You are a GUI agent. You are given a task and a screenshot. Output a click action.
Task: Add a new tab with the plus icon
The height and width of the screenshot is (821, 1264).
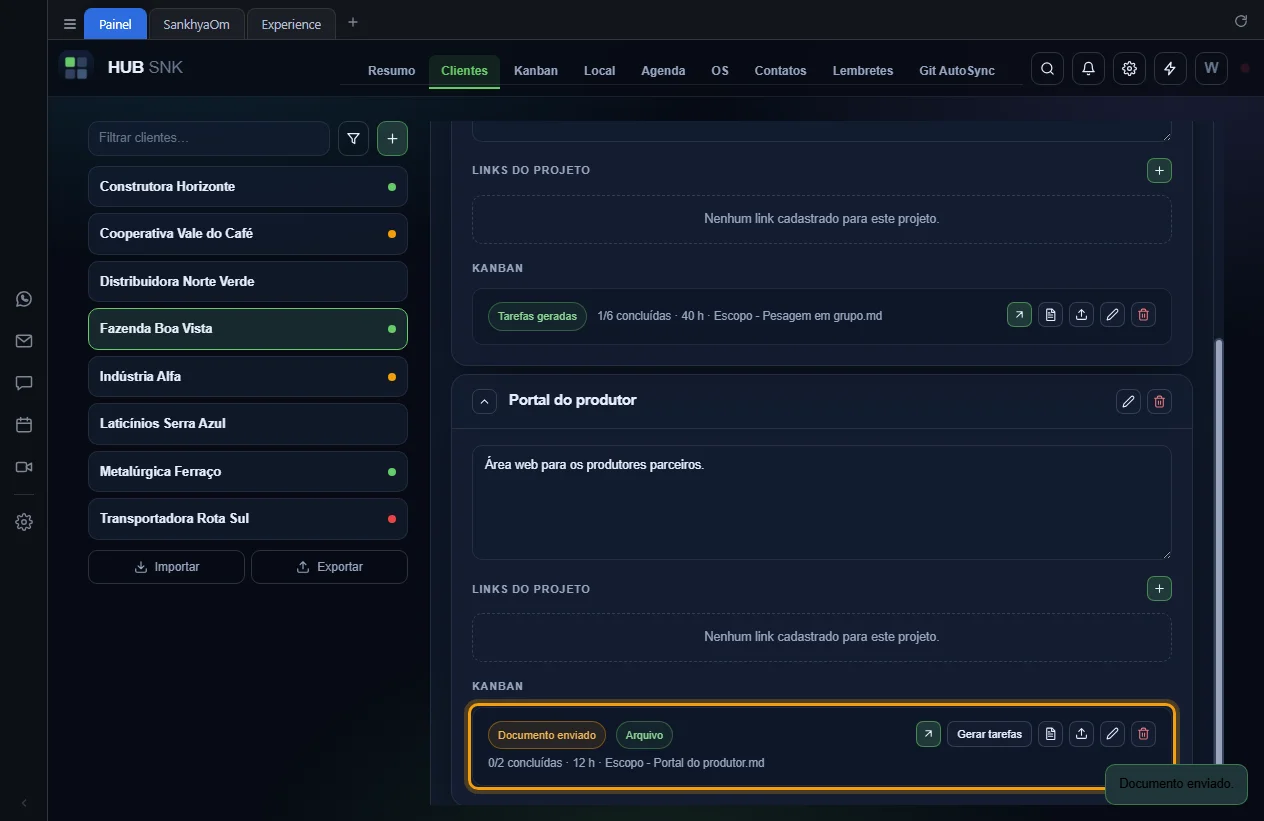click(x=352, y=22)
